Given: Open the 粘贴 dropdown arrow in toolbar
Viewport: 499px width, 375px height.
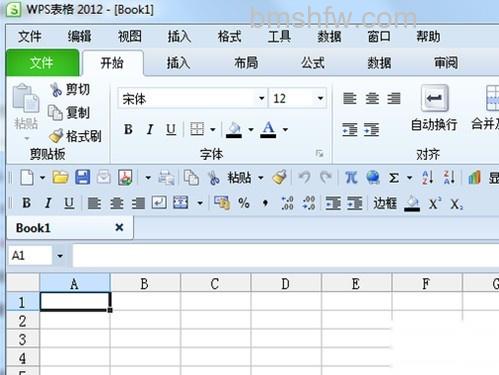Looking at the screenshot, I should [261, 178].
